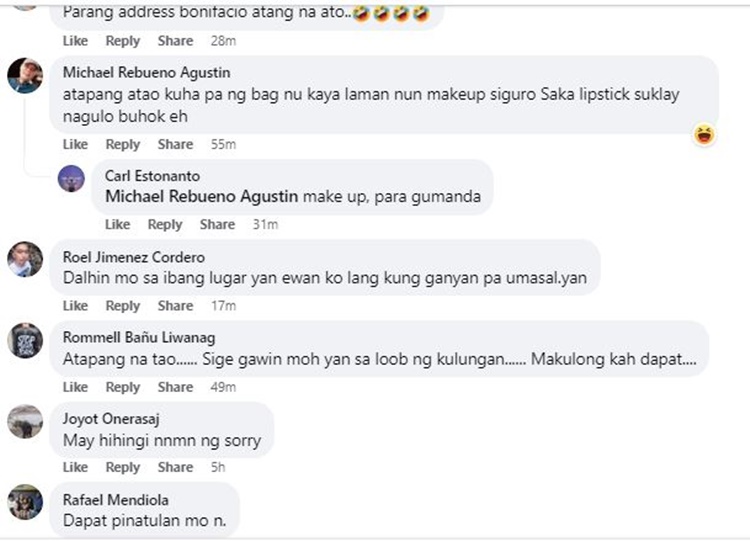This screenshot has height=541, width=750.
Task: Like Michael Rebueno Agustin's comment
Action: point(75,145)
